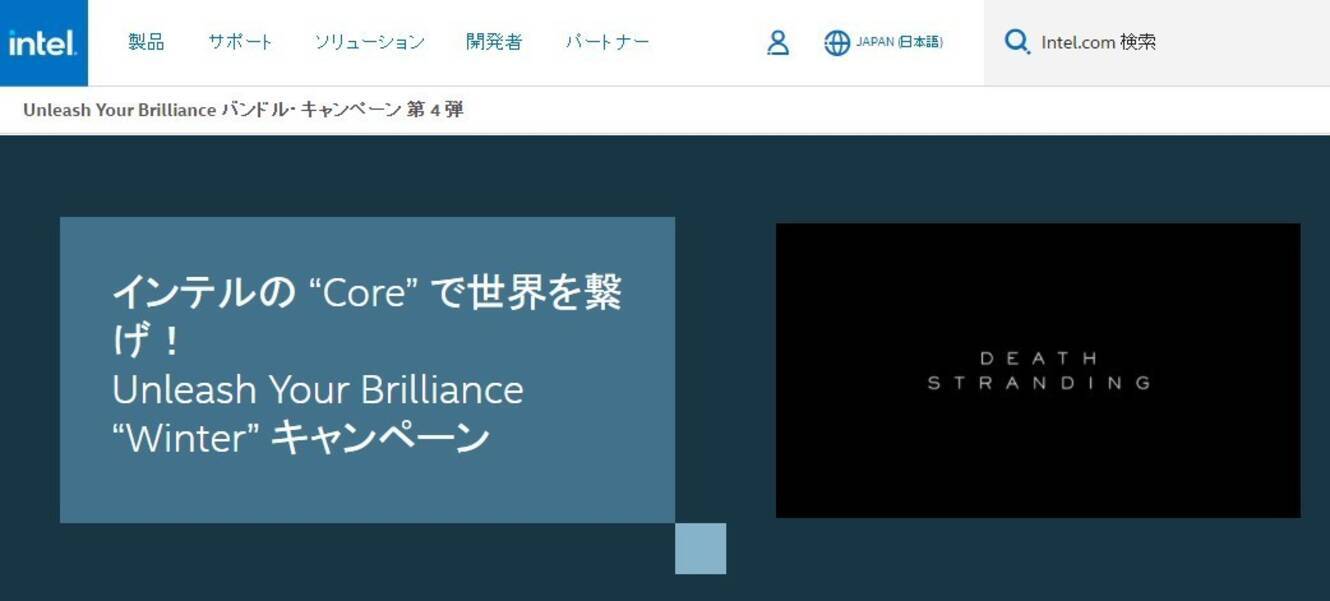
Task: Open the 製品 menu
Action: 146,43
